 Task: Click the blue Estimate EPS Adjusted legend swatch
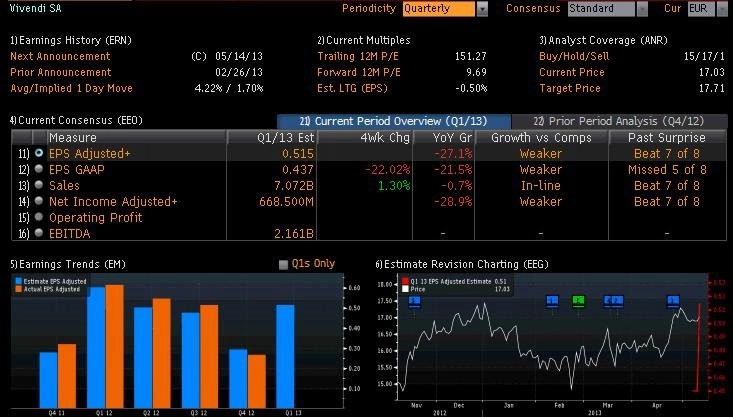(x=19, y=281)
